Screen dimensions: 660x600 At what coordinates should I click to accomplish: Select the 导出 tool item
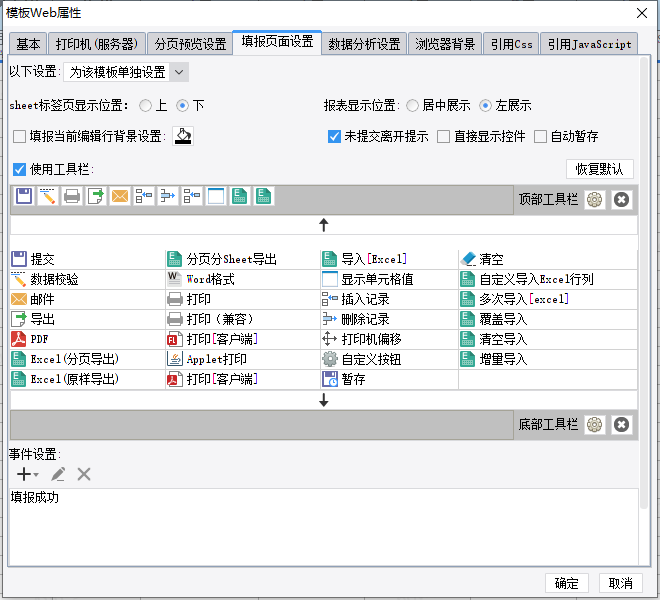click(x=88, y=319)
